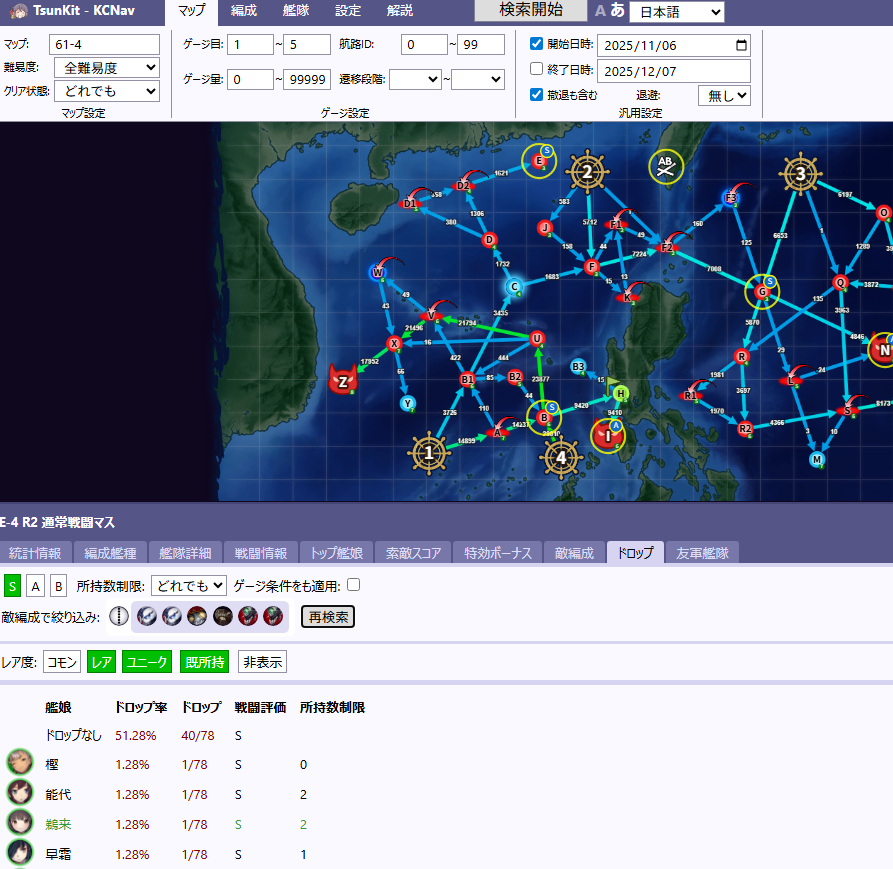Toggle the 撤退も含む checkbox
Image resolution: width=893 pixels, height=869 pixels.
536,95
